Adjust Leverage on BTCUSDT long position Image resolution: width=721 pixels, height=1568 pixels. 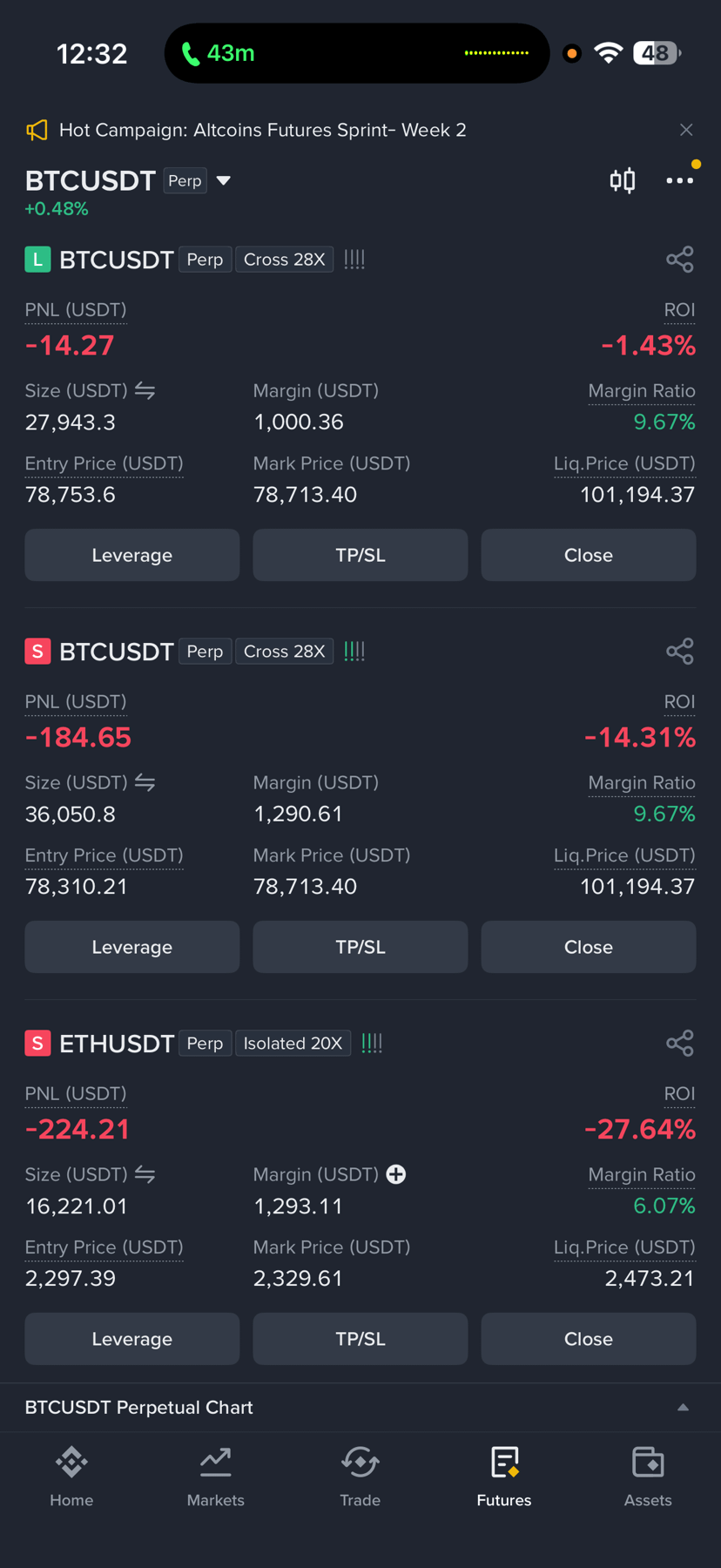(132, 555)
